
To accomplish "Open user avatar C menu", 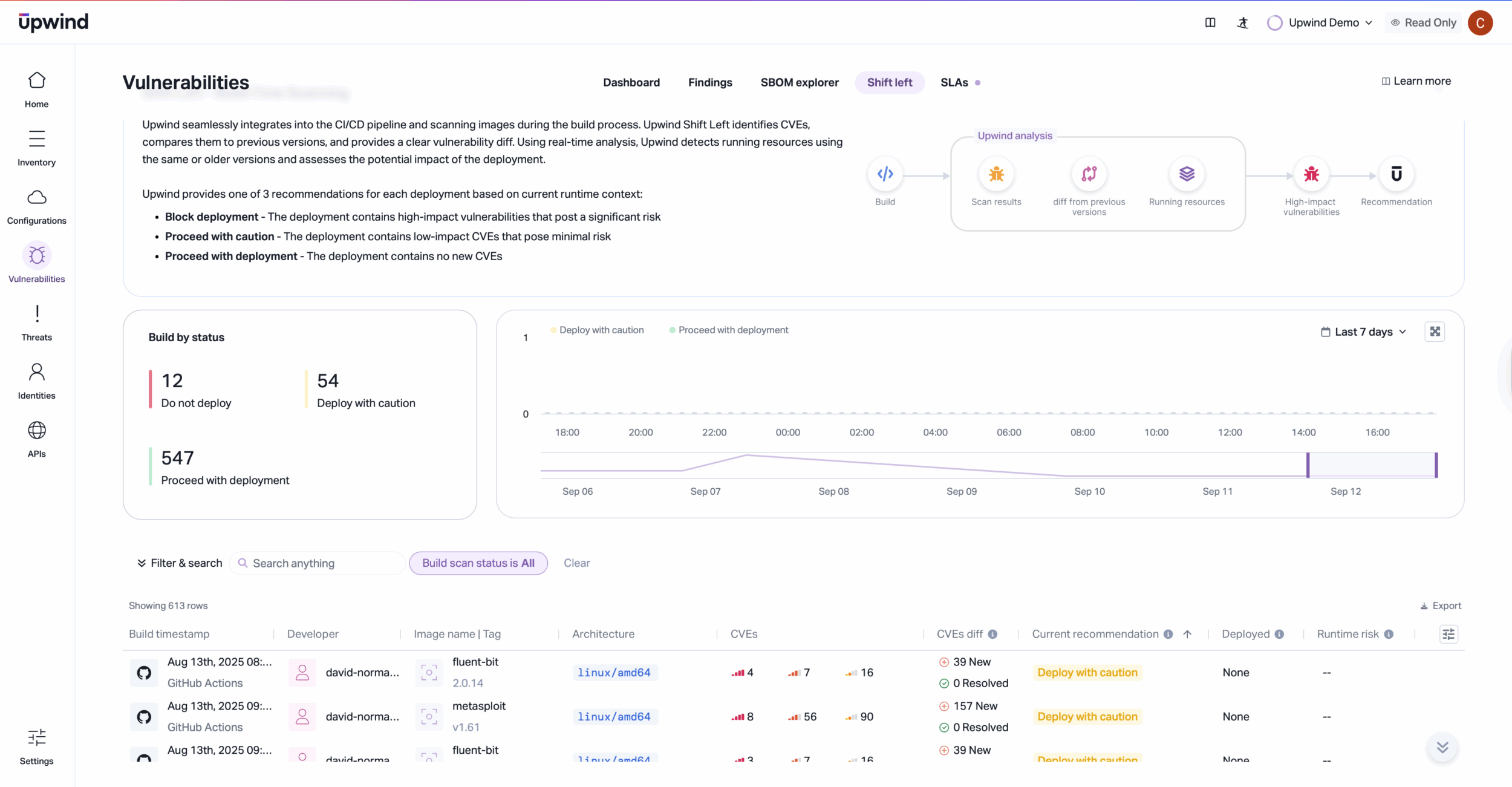I will pyautogui.click(x=1481, y=23).
